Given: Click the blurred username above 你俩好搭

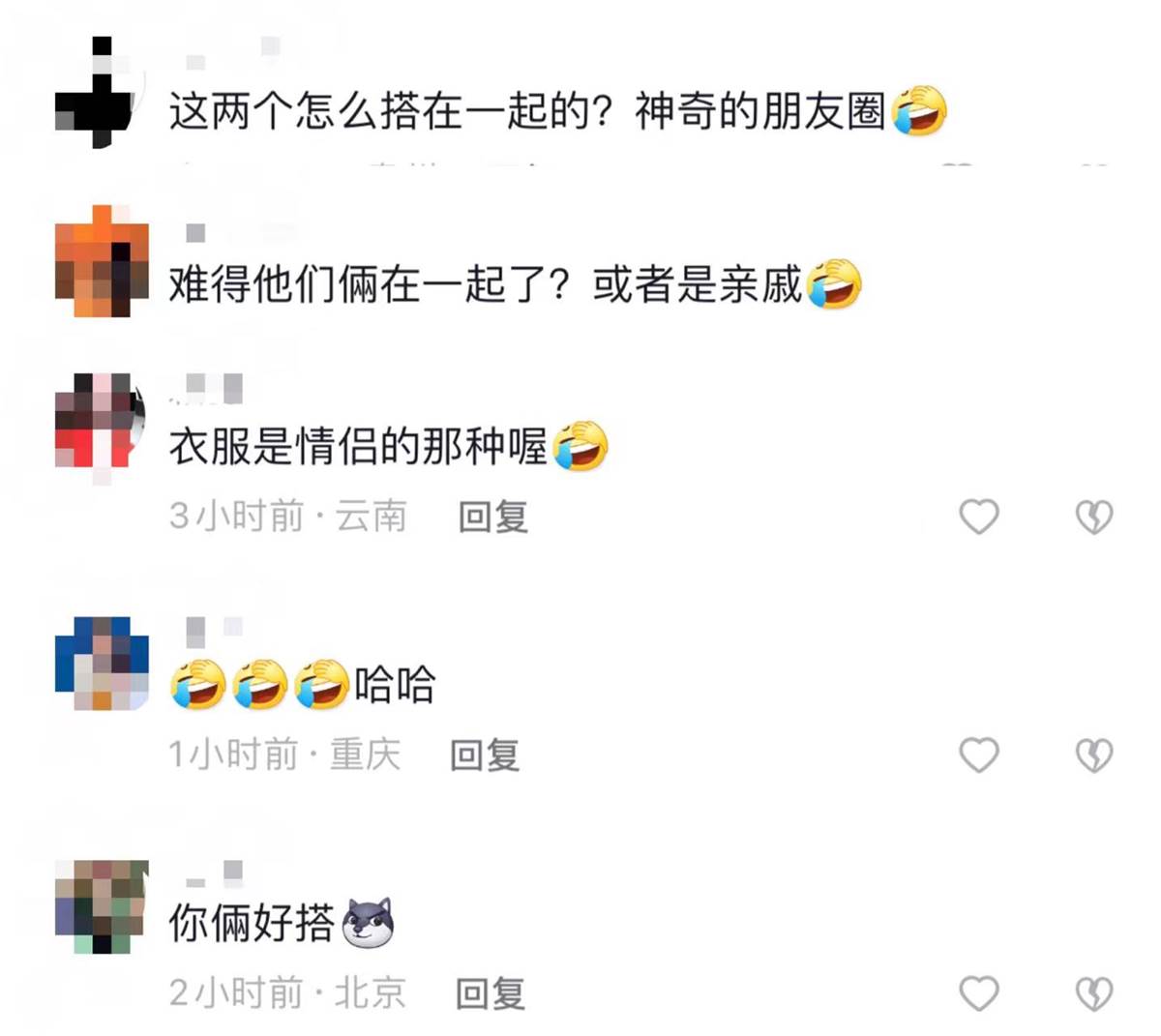Looking at the screenshot, I should tap(214, 874).
